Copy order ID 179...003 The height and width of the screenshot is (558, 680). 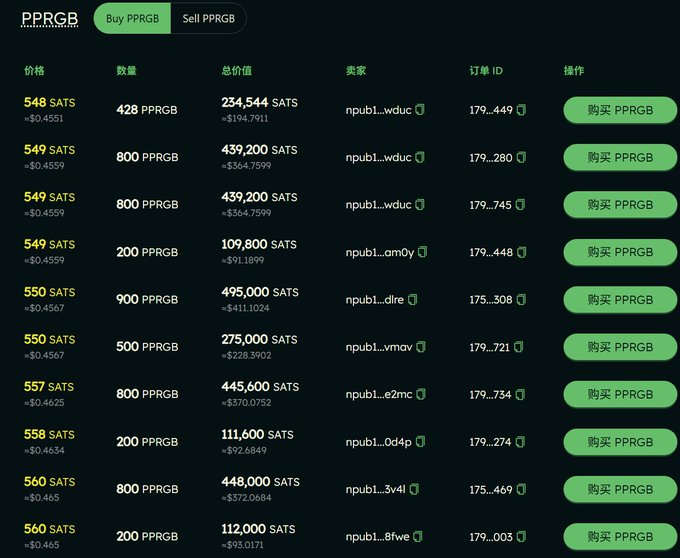tap(521, 536)
